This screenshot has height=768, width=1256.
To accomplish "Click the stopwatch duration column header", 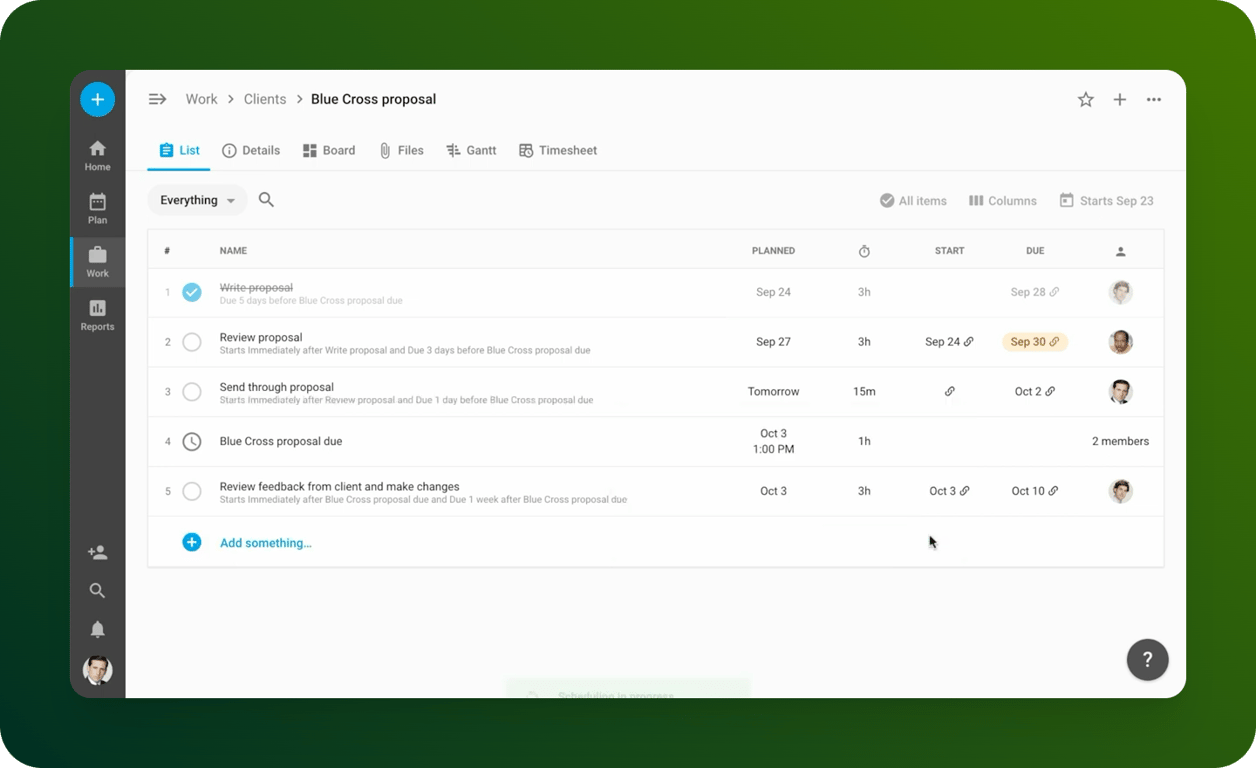I will (x=864, y=251).
